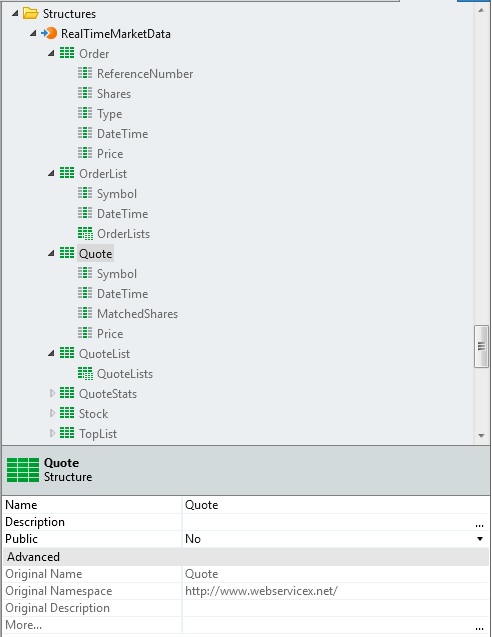Collapse the Quote structure
The image size is (492, 637).
click(x=51, y=253)
